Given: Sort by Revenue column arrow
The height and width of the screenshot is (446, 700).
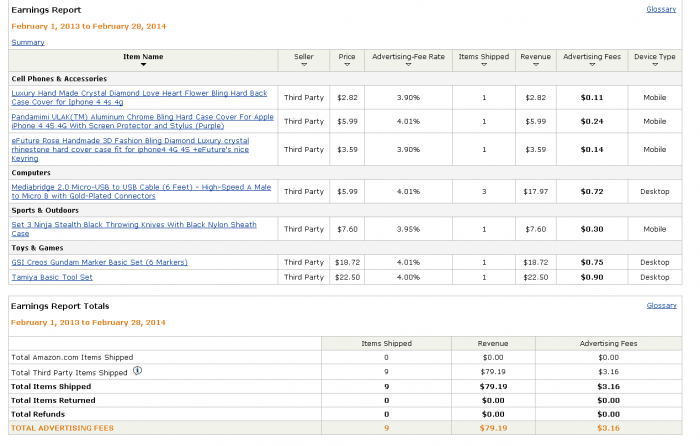Looking at the screenshot, I should click(536, 65).
